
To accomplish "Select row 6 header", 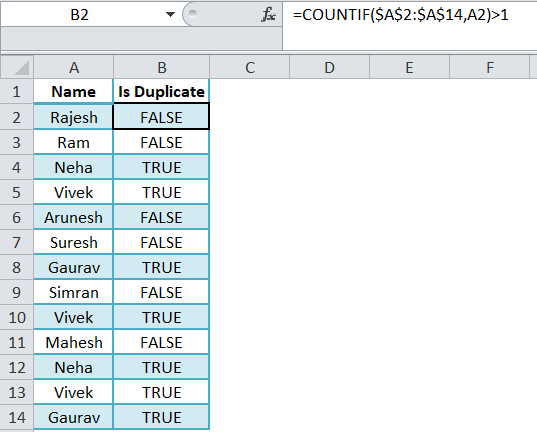I will click(x=16, y=217).
